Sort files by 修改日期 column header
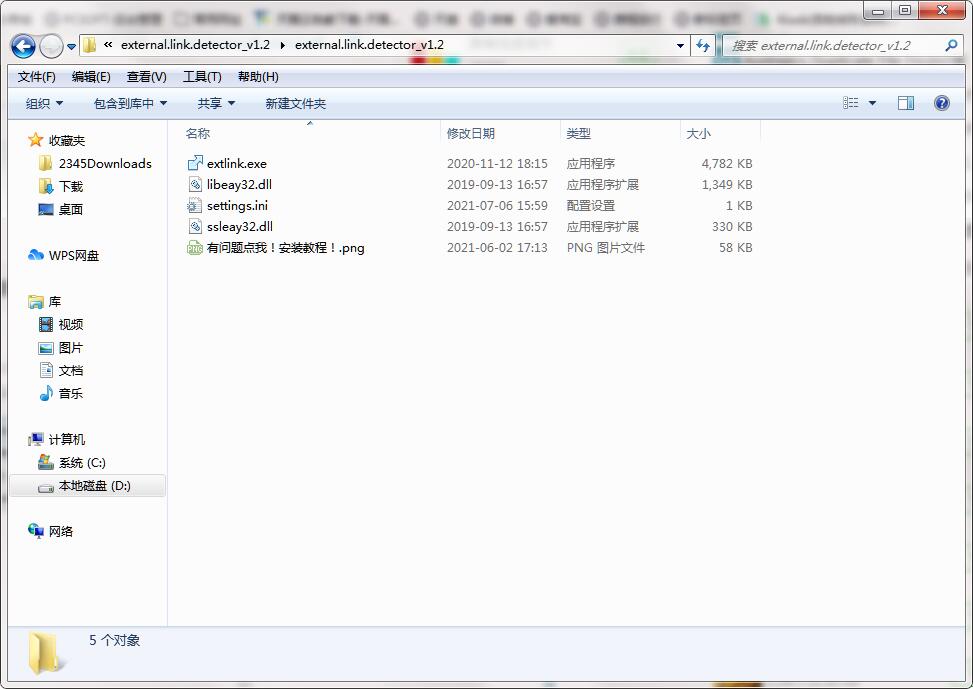Viewport: 973px width, 689px height. [471, 133]
